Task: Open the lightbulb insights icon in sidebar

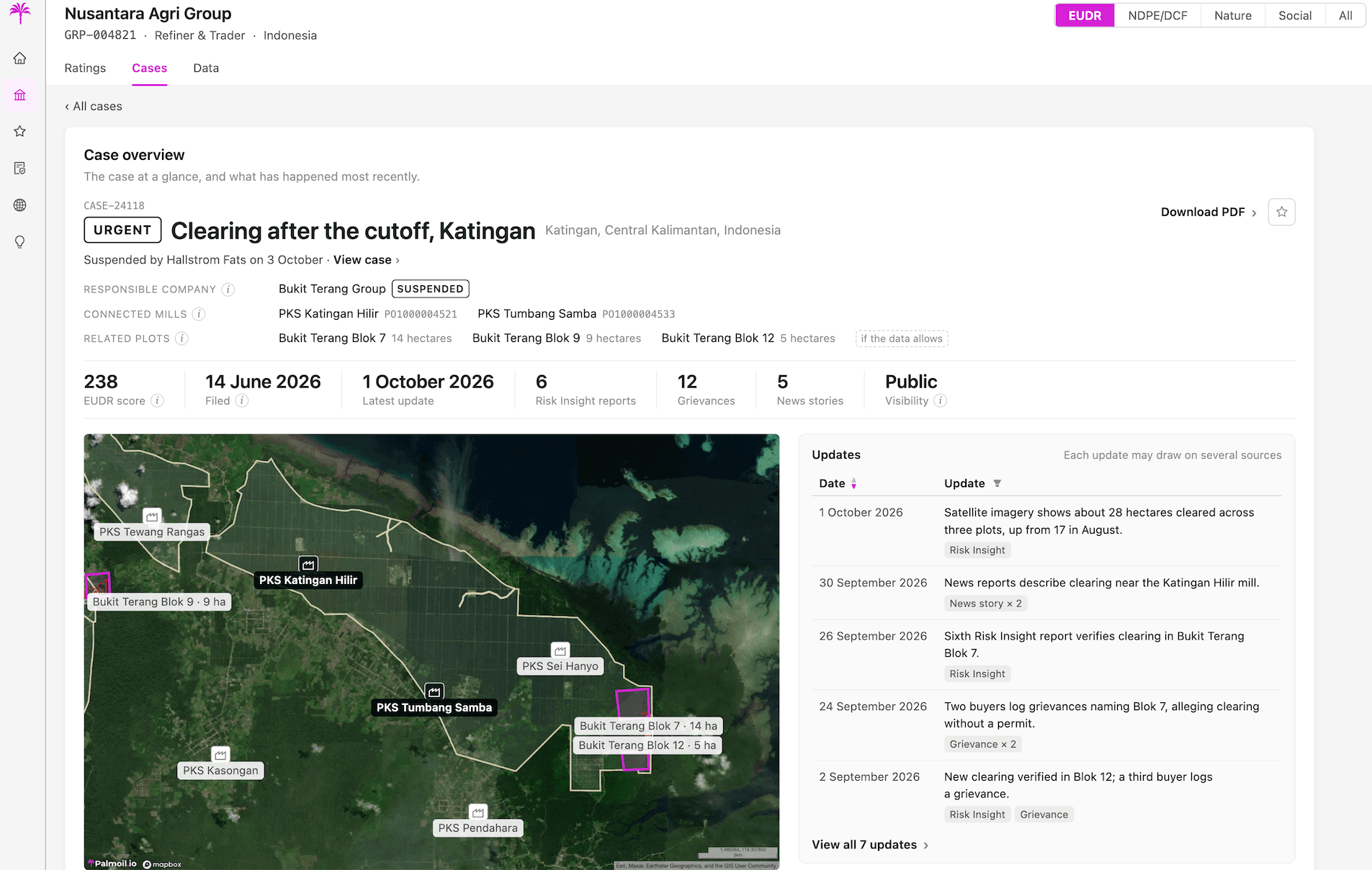Action: (20, 242)
